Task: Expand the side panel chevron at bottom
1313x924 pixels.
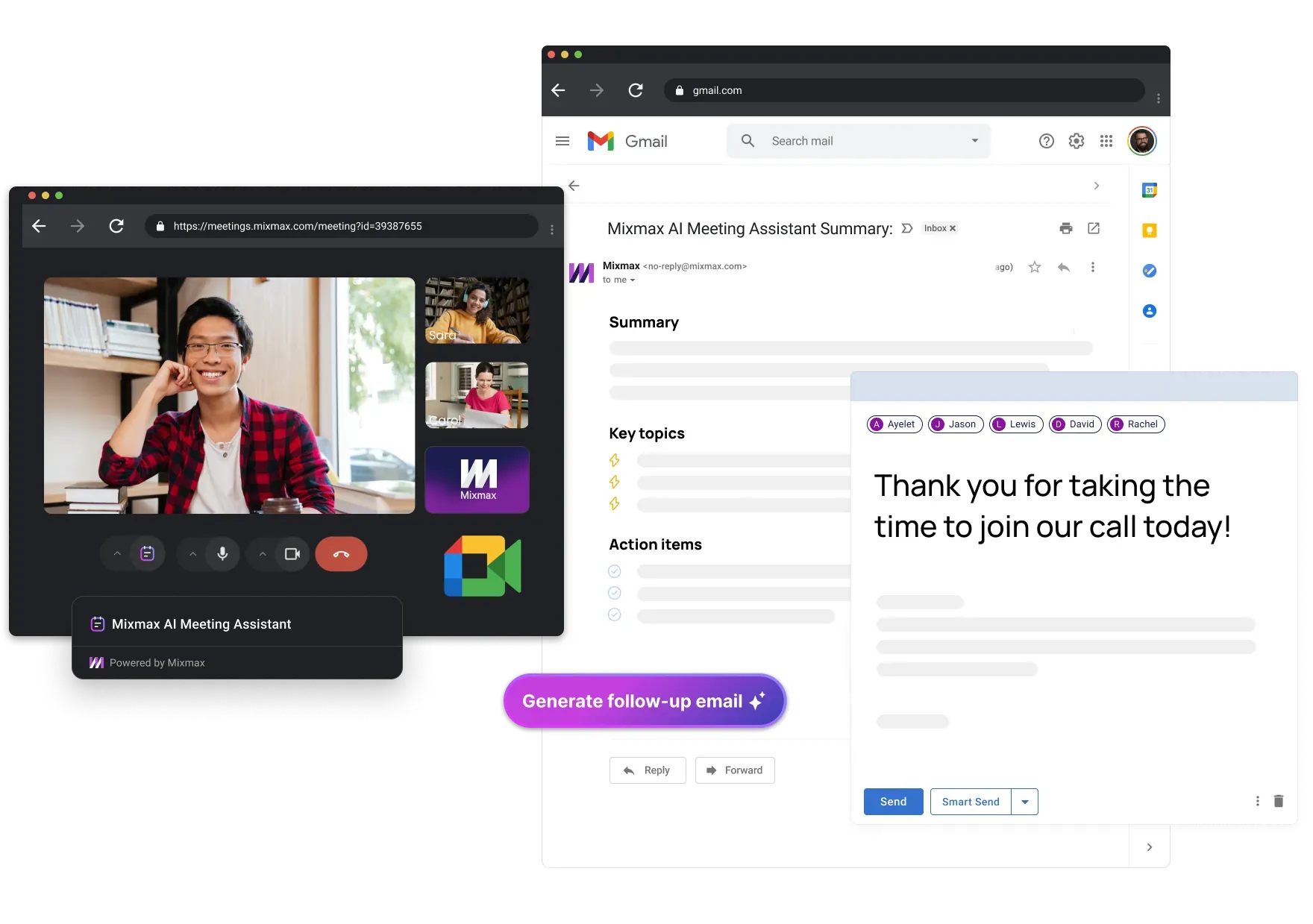Action: coord(1150,847)
